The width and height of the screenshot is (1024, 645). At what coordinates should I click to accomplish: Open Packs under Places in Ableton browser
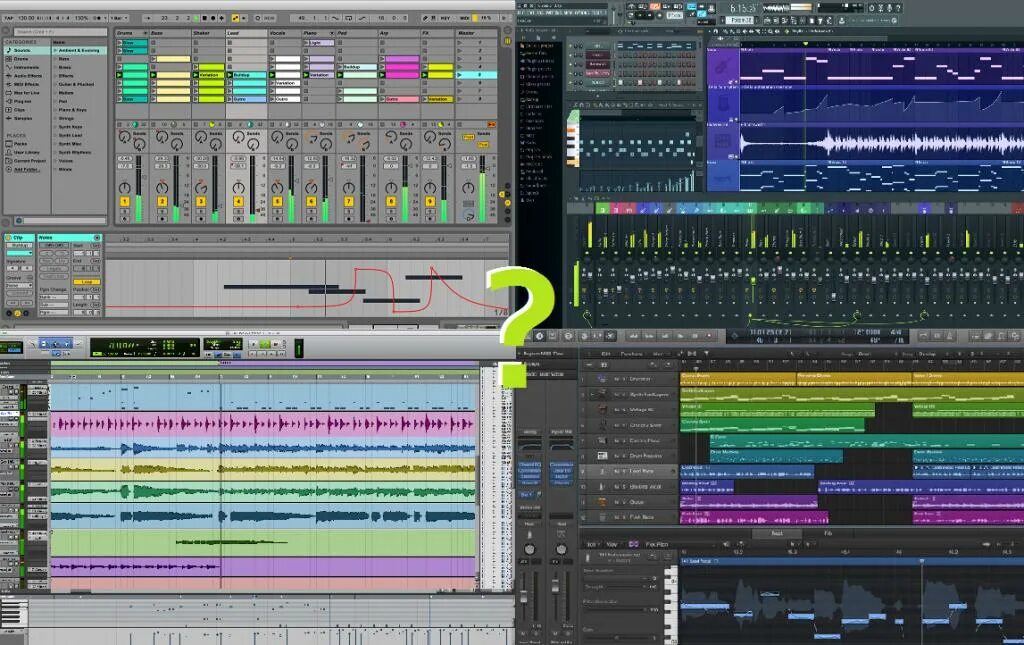(20, 144)
